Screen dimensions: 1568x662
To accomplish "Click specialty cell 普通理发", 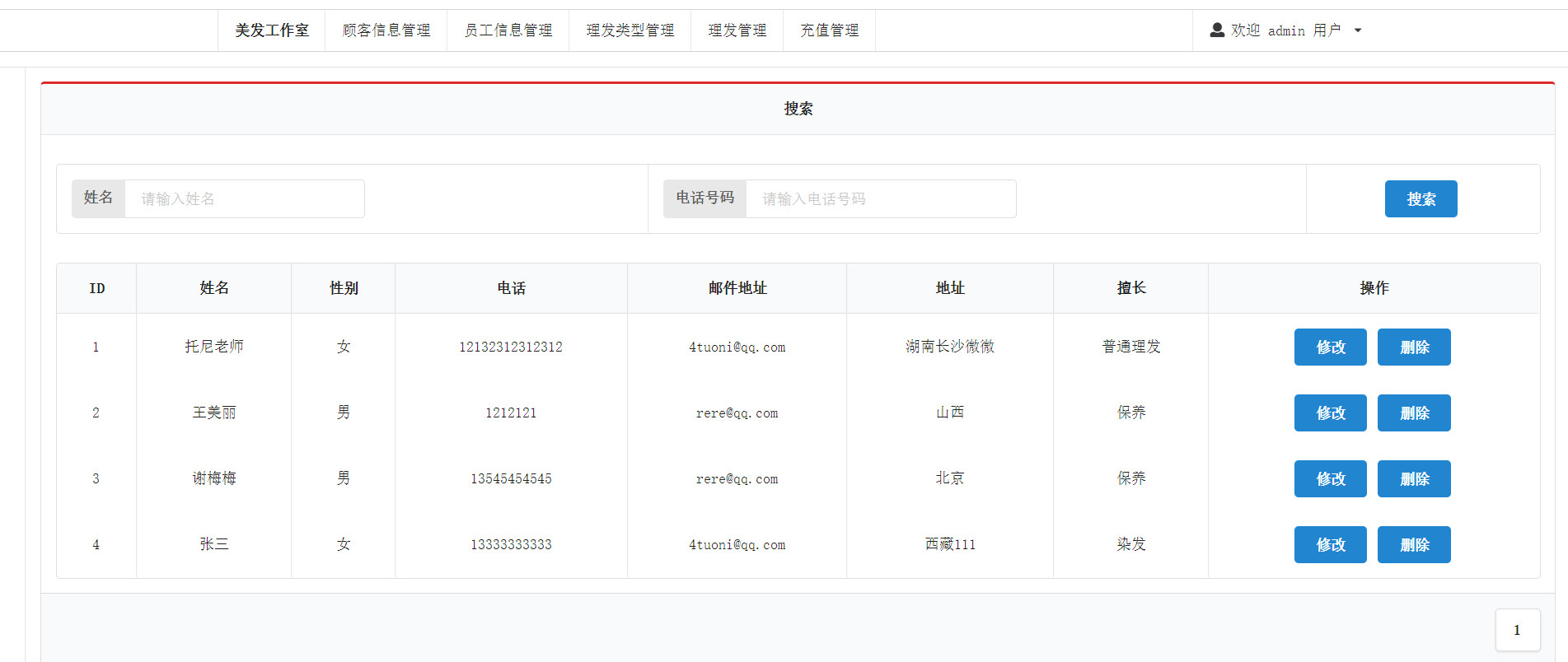I will click(x=1131, y=347).
